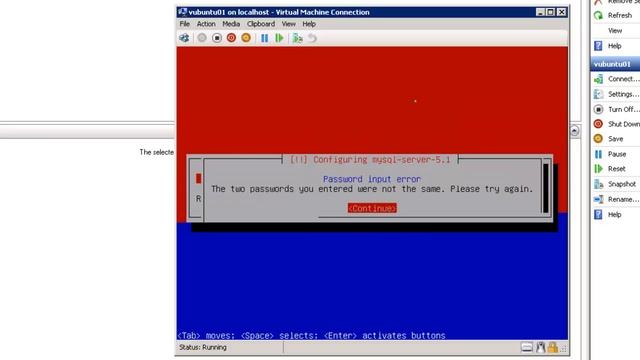Click the Pause icon in Actions pane
640x360 pixels.
point(598,154)
